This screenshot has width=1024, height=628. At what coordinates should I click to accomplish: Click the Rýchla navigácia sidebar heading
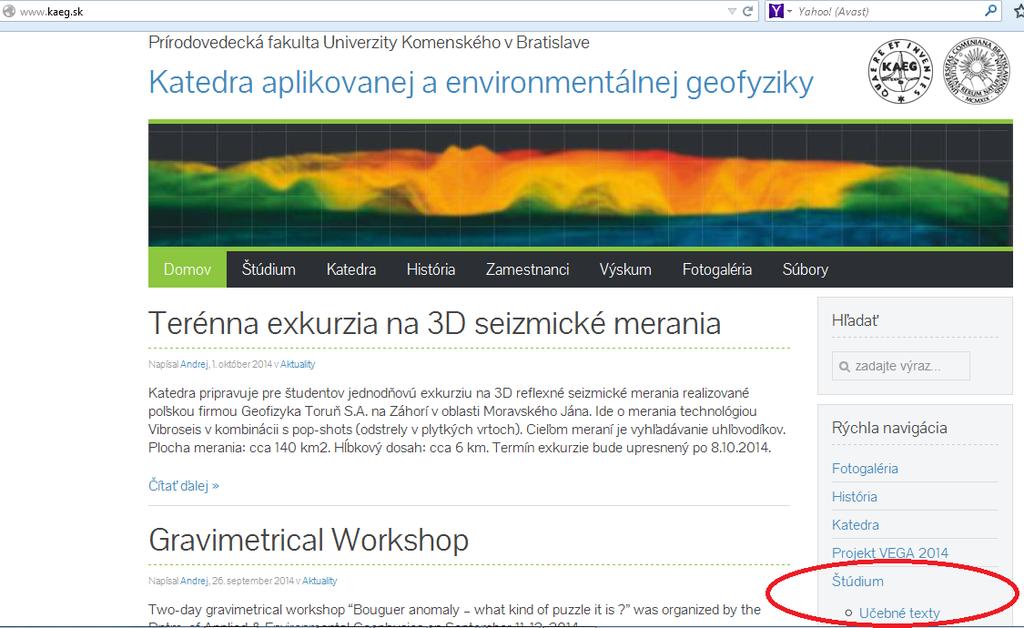889,428
